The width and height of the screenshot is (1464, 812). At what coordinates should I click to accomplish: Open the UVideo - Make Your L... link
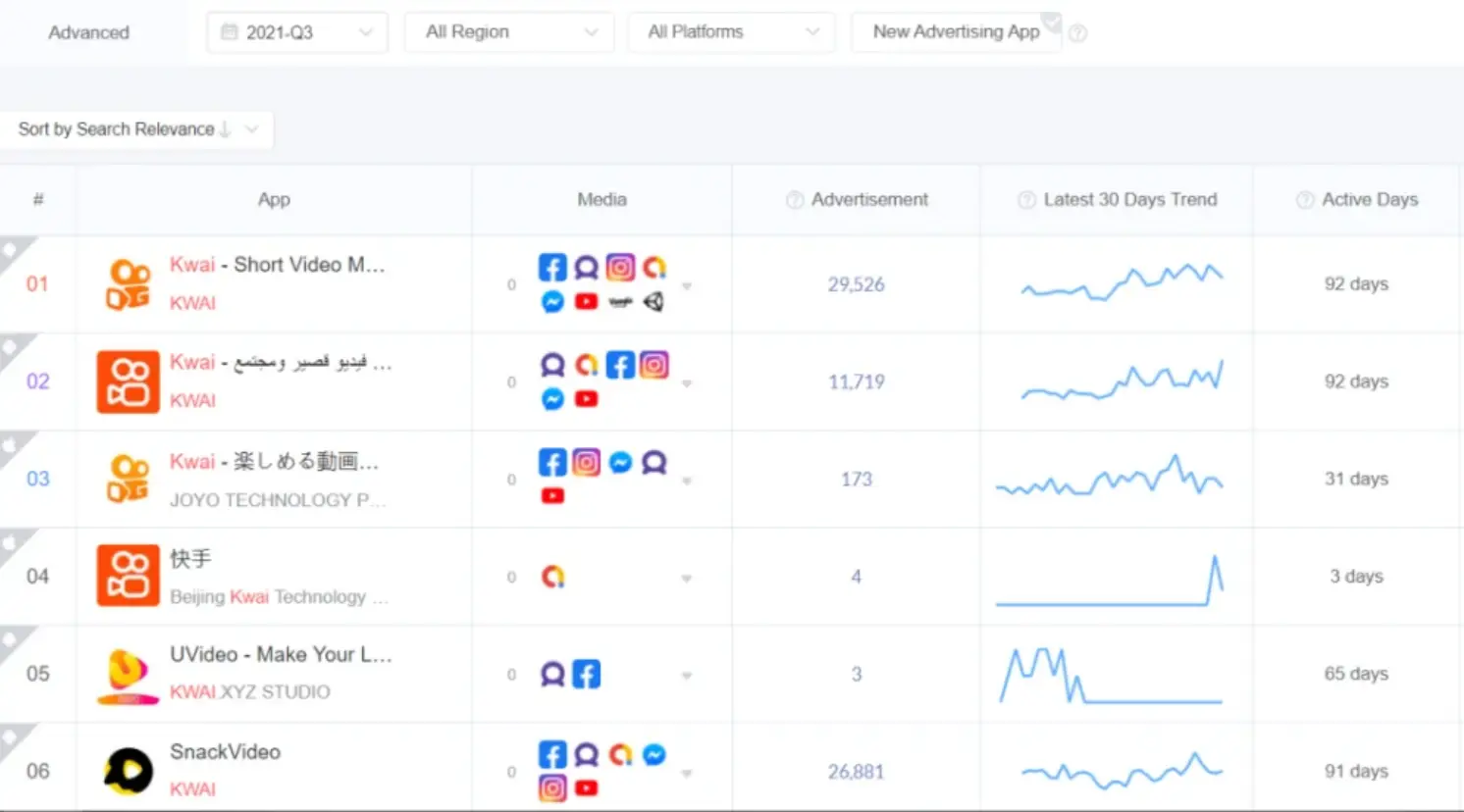click(x=281, y=654)
